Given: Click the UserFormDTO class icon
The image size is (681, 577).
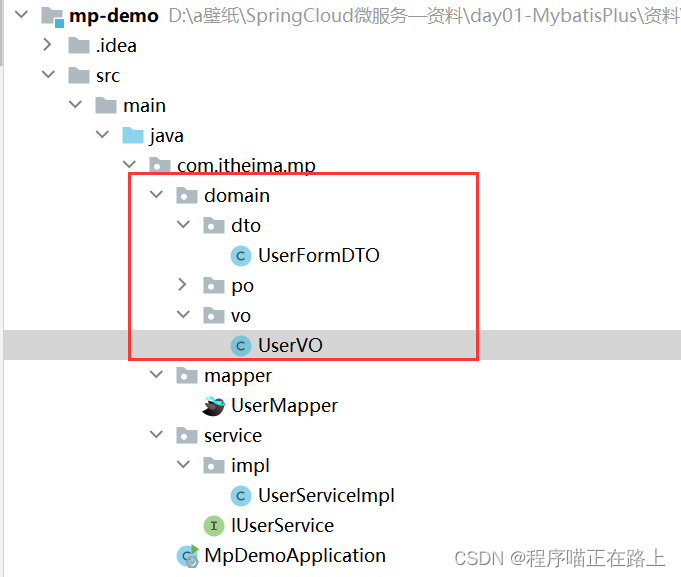Looking at the screenshot, I should click(x=241, y=255).
